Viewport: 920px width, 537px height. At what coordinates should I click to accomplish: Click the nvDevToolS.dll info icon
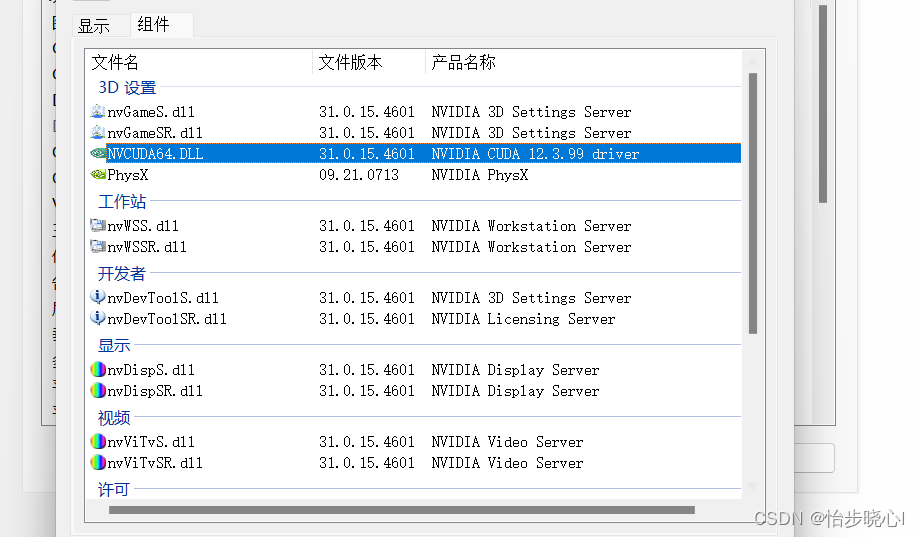coord(97,297)
